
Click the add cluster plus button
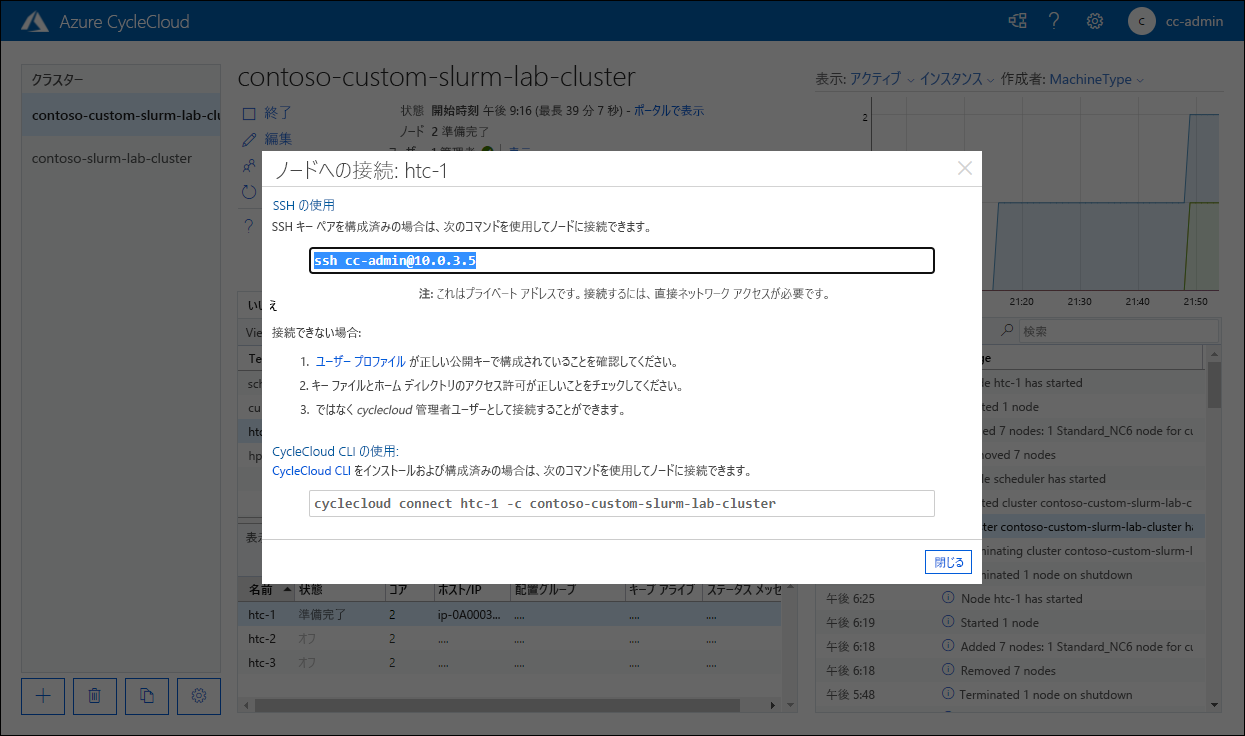coord(43,696)
